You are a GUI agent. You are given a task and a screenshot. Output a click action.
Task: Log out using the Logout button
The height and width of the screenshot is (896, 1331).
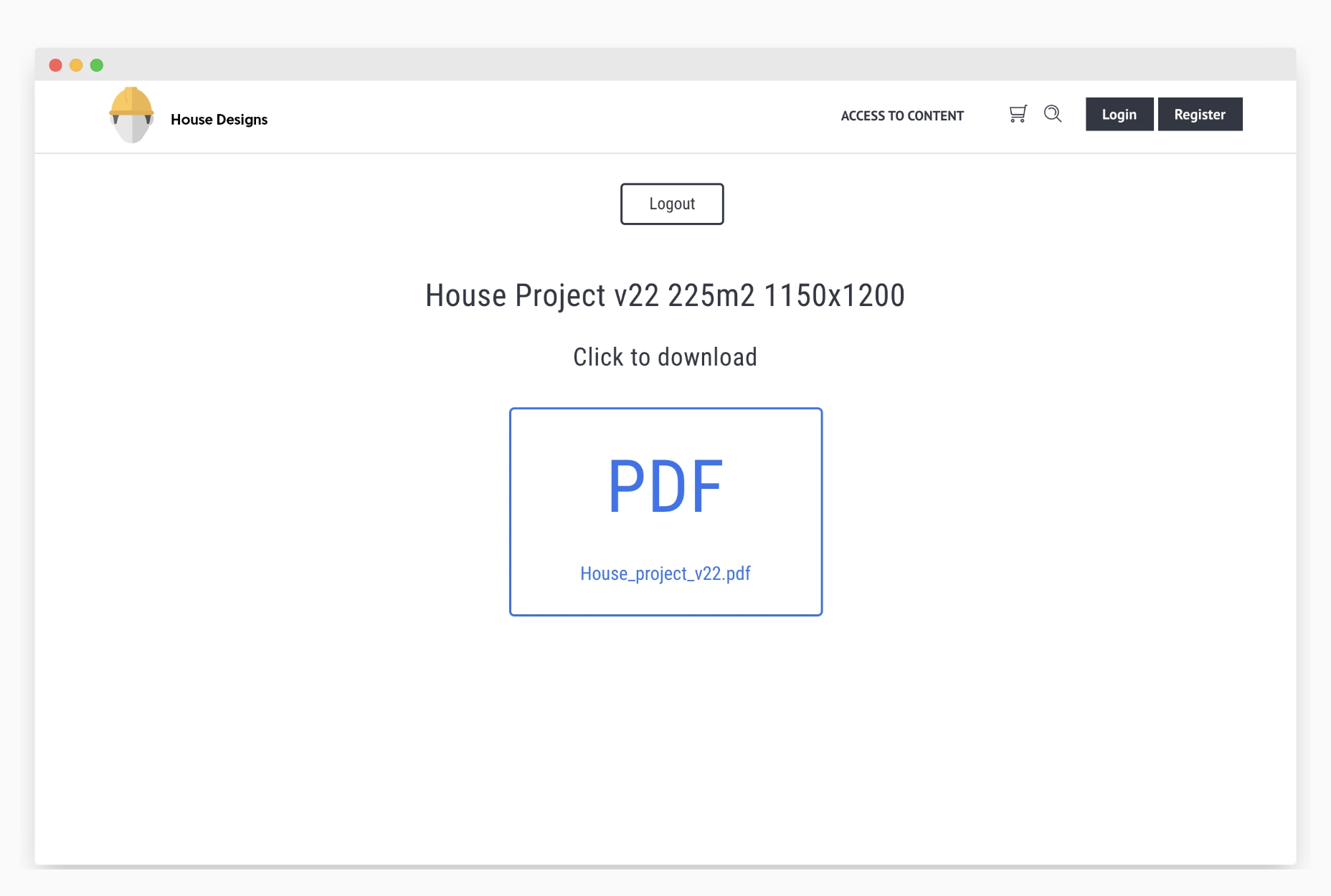point(671,204)
